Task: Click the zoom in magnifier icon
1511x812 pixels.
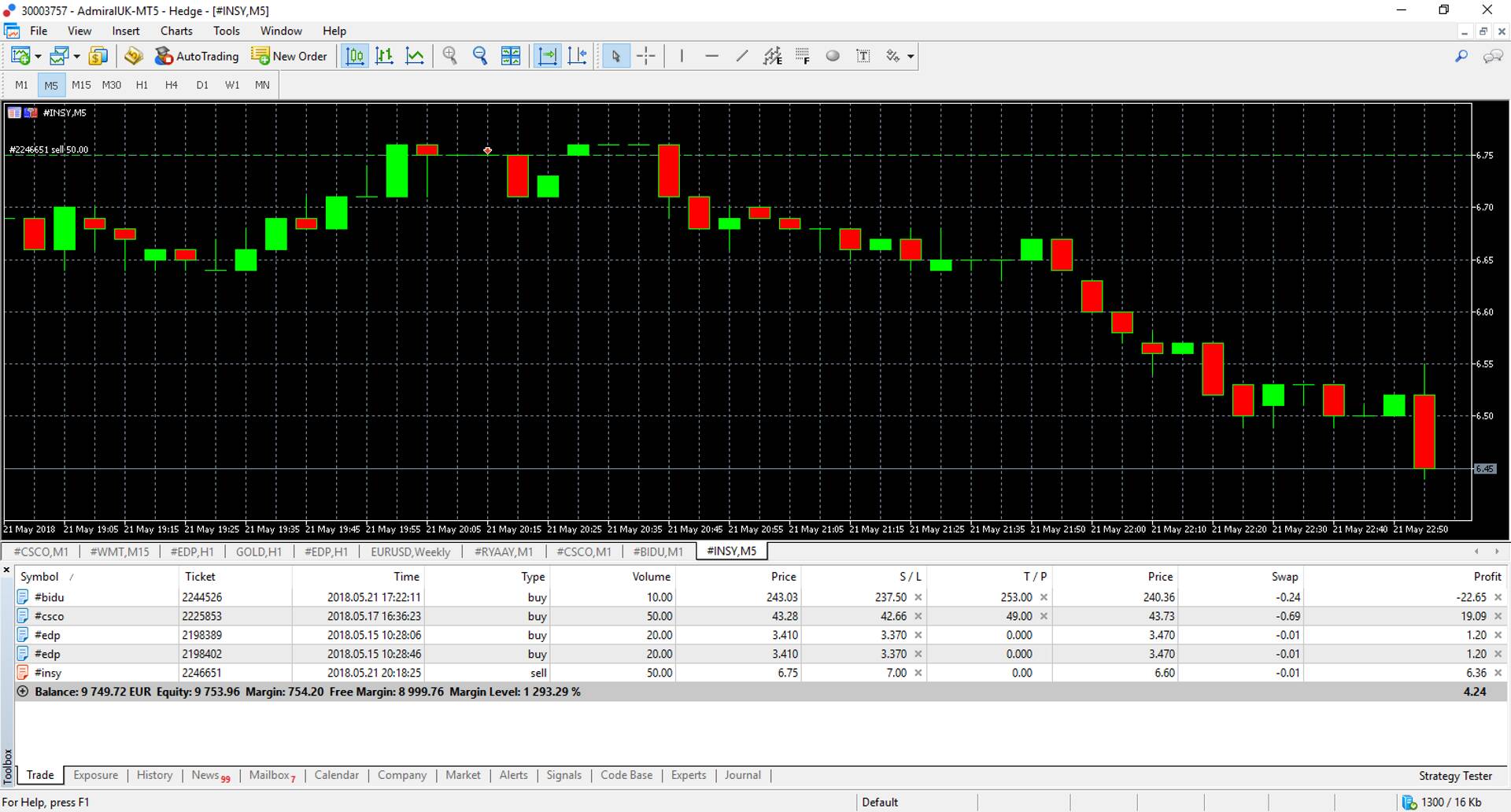Action: coord(450,56)
